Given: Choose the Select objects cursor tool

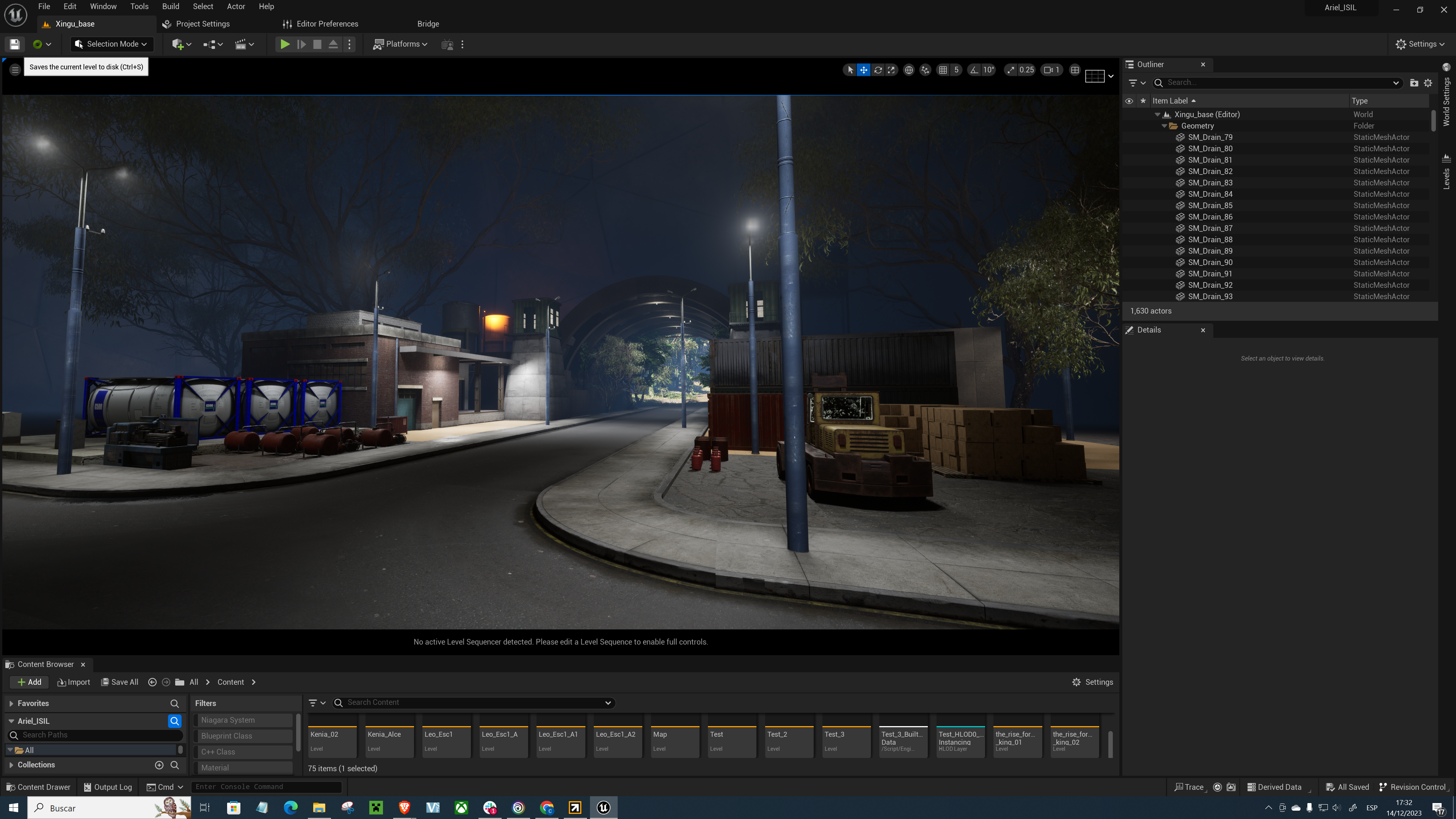Looking at the screenshot, I should point(850,70).
